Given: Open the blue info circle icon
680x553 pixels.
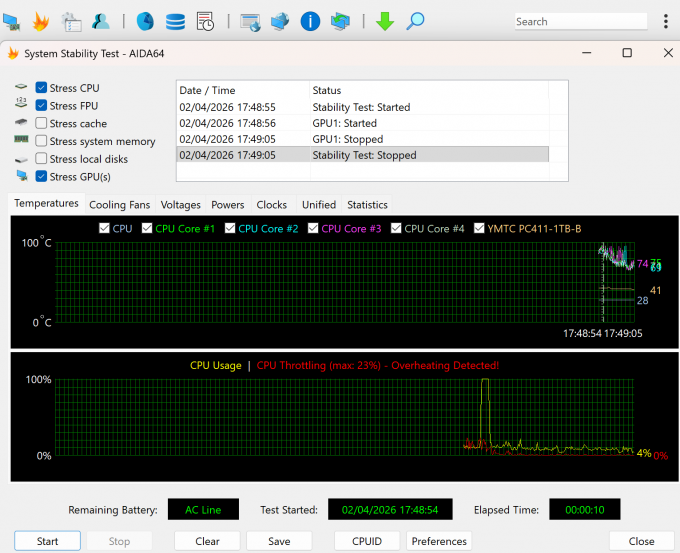Looking at the screenshot, I should point(310,21).
